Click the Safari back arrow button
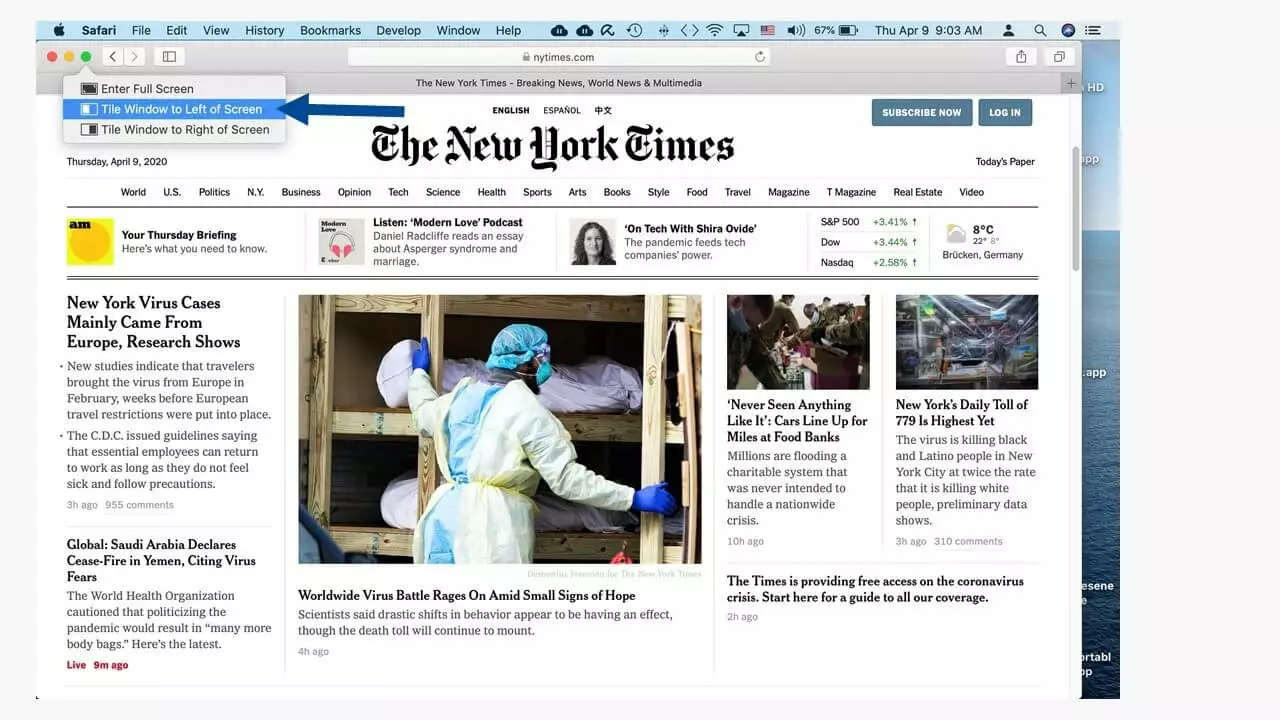The width and height of the screenshot is (1280, 720). tap(113, 57)
